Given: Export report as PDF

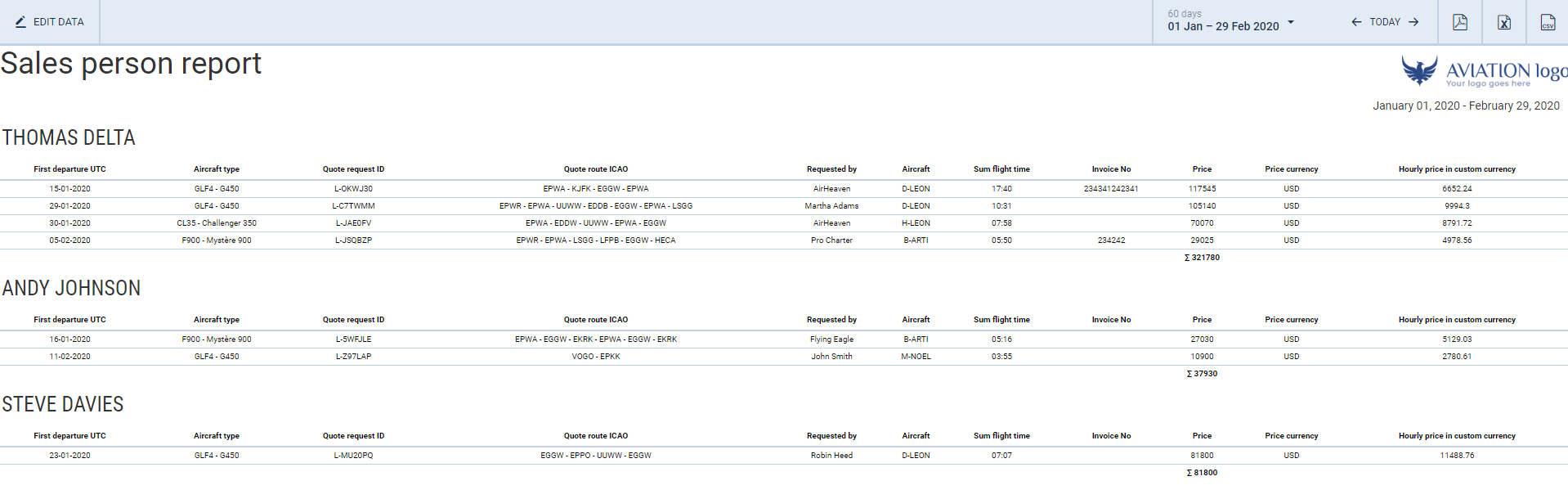Looking at the screenshot, I should coord(1460,22).
